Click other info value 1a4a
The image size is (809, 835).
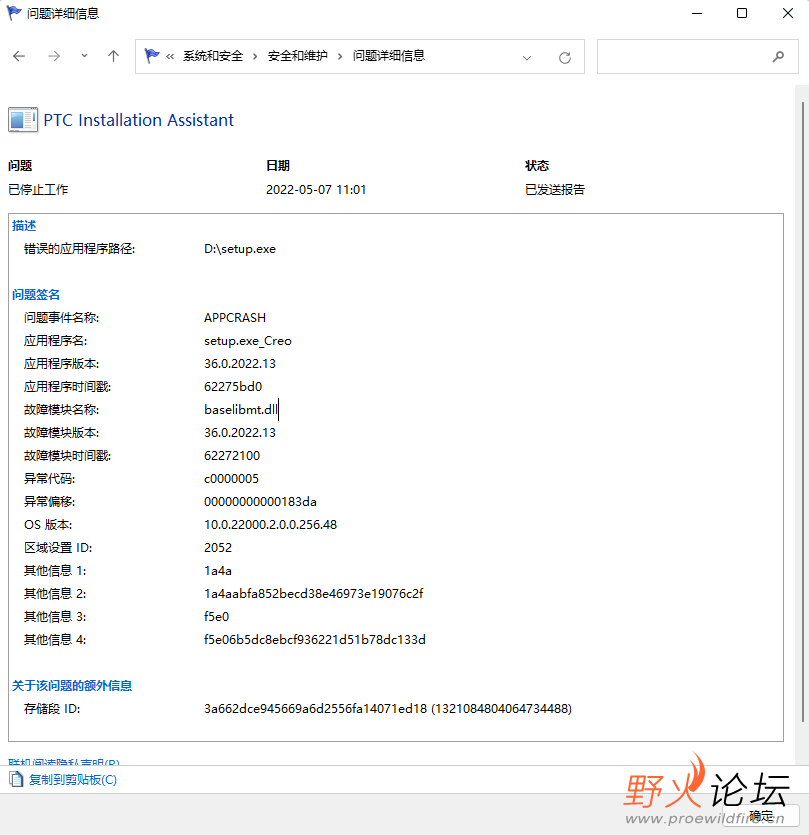(218, 571)
